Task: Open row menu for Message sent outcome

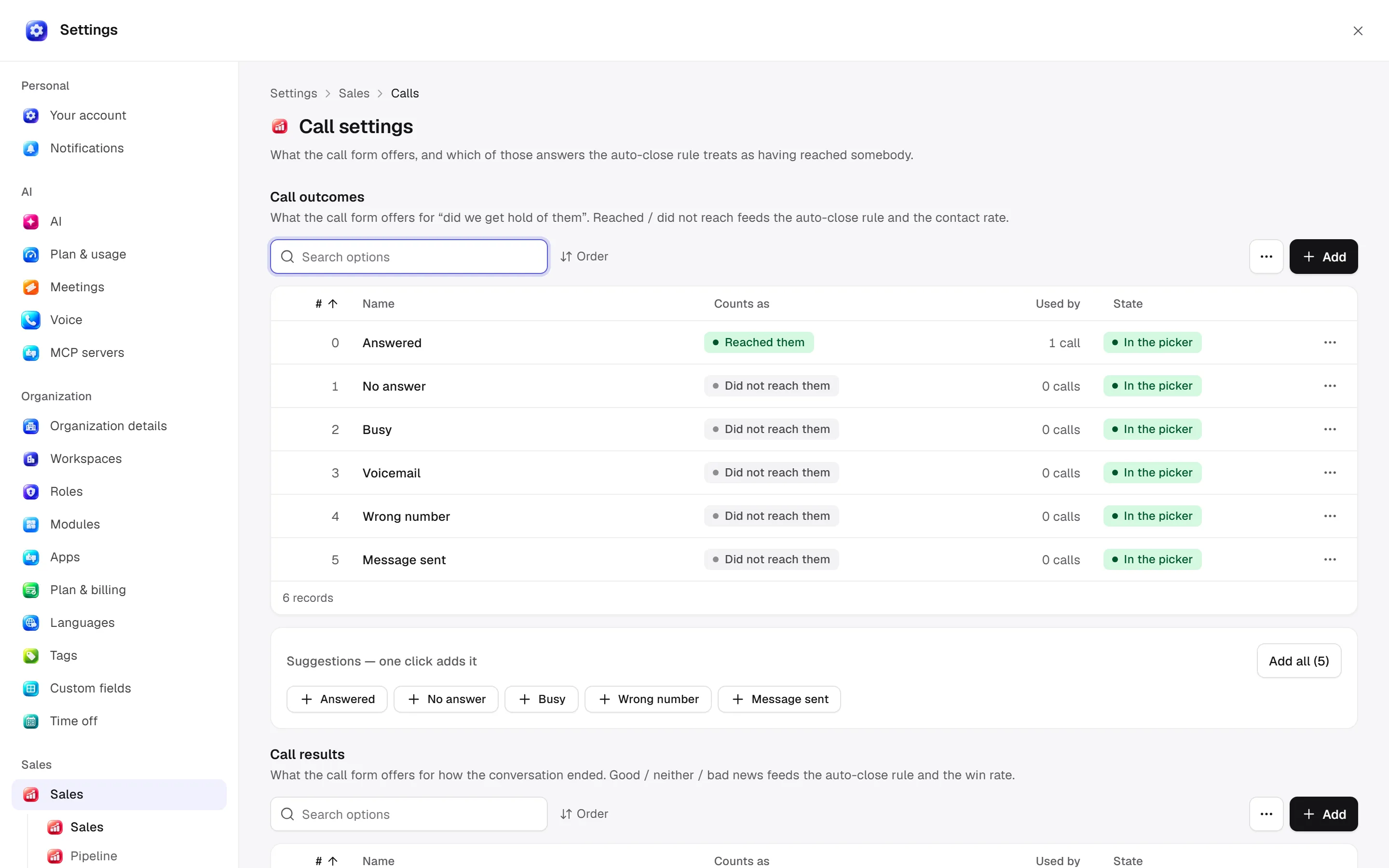Action: point(1330,559)
